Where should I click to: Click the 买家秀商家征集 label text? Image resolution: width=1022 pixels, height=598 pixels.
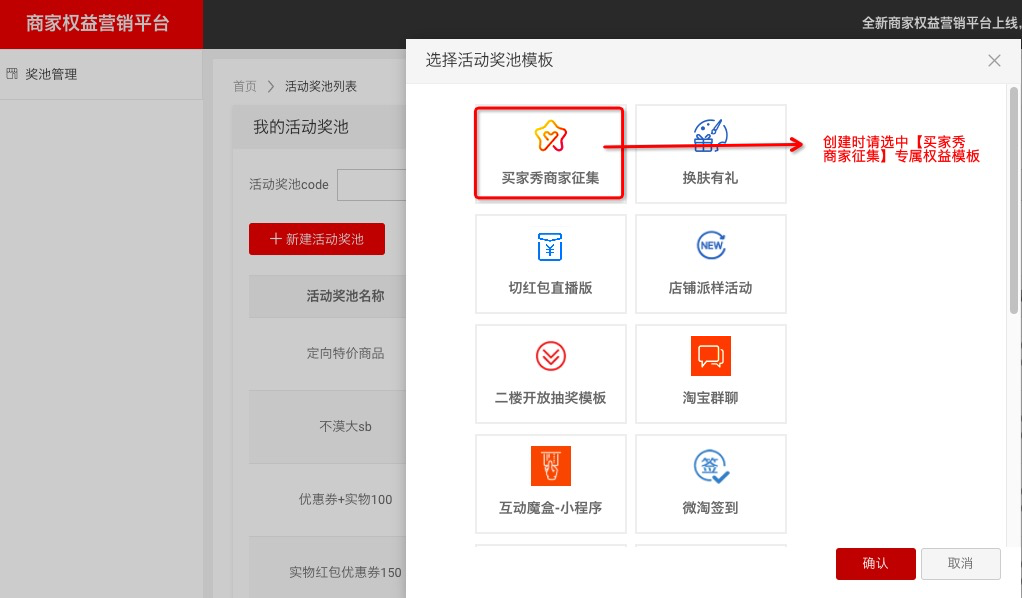550,178
